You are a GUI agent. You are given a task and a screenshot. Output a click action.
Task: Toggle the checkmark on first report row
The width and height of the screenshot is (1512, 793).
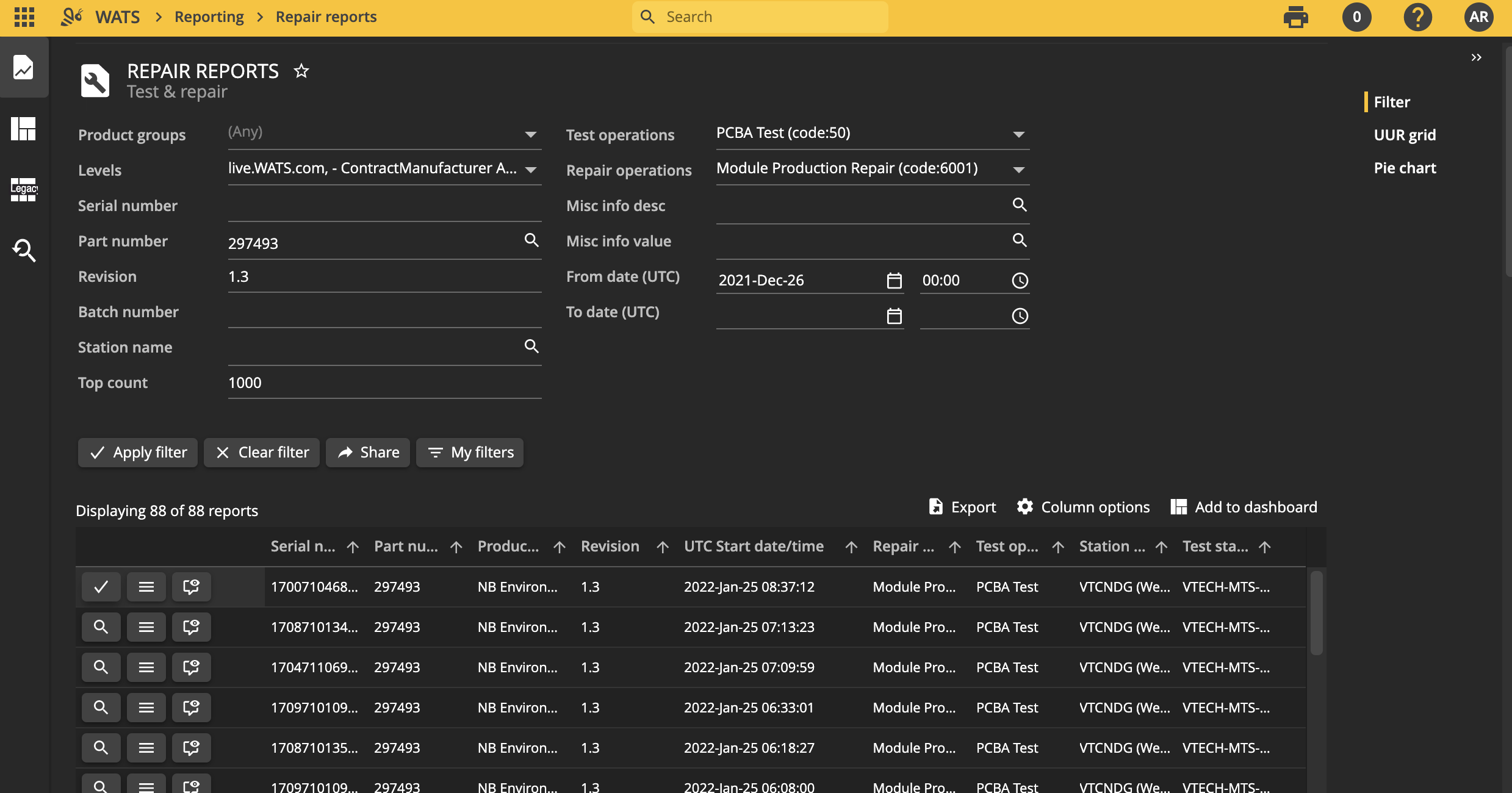[x=101, y=587]
